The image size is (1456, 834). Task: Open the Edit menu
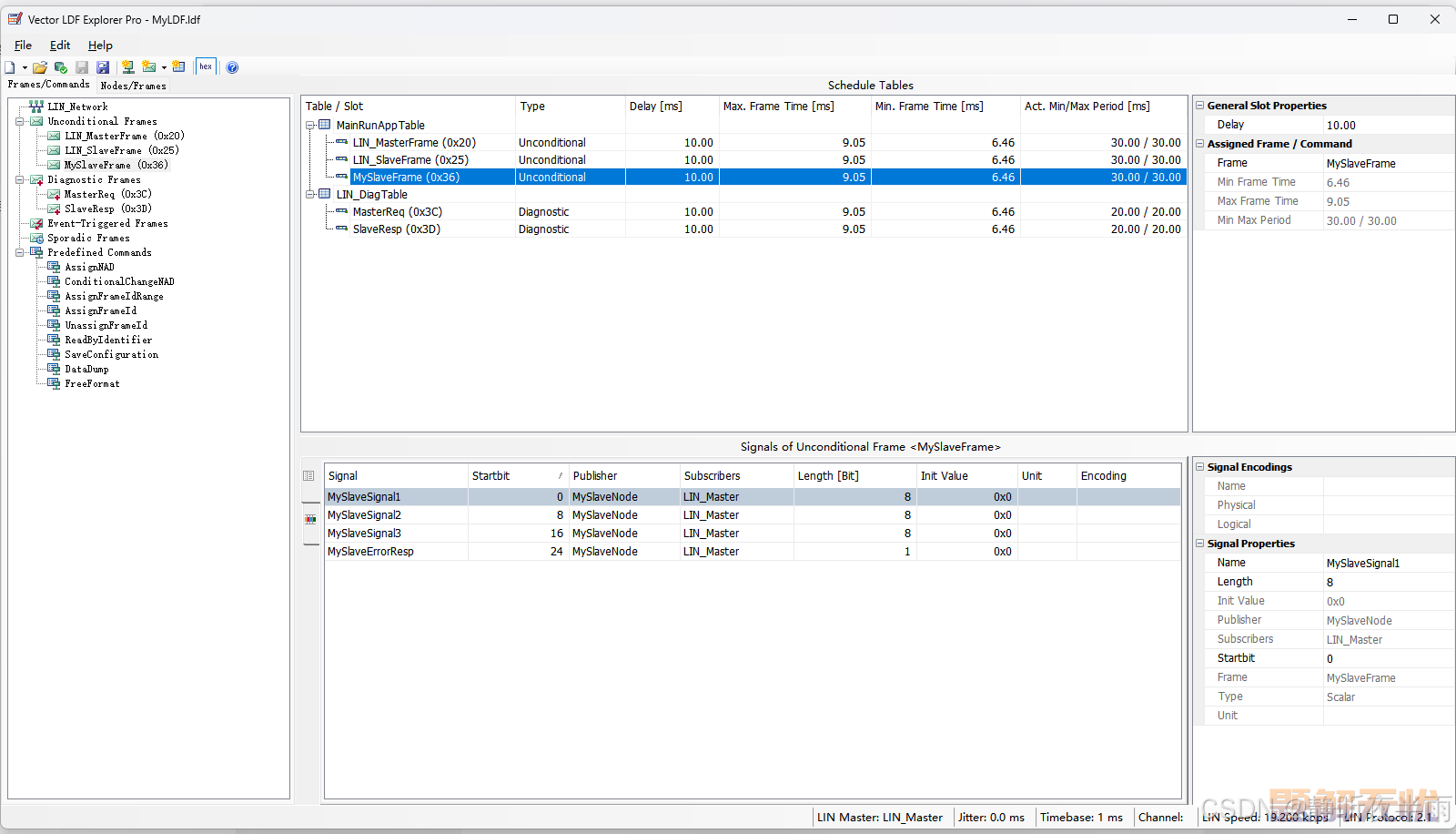[x=60, y=46]
